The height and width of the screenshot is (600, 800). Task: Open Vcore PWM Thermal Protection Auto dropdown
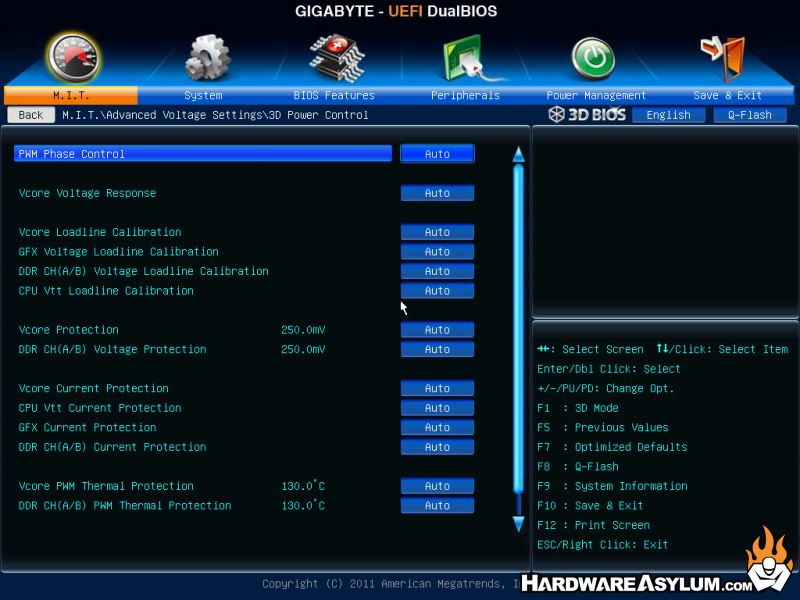437,486
